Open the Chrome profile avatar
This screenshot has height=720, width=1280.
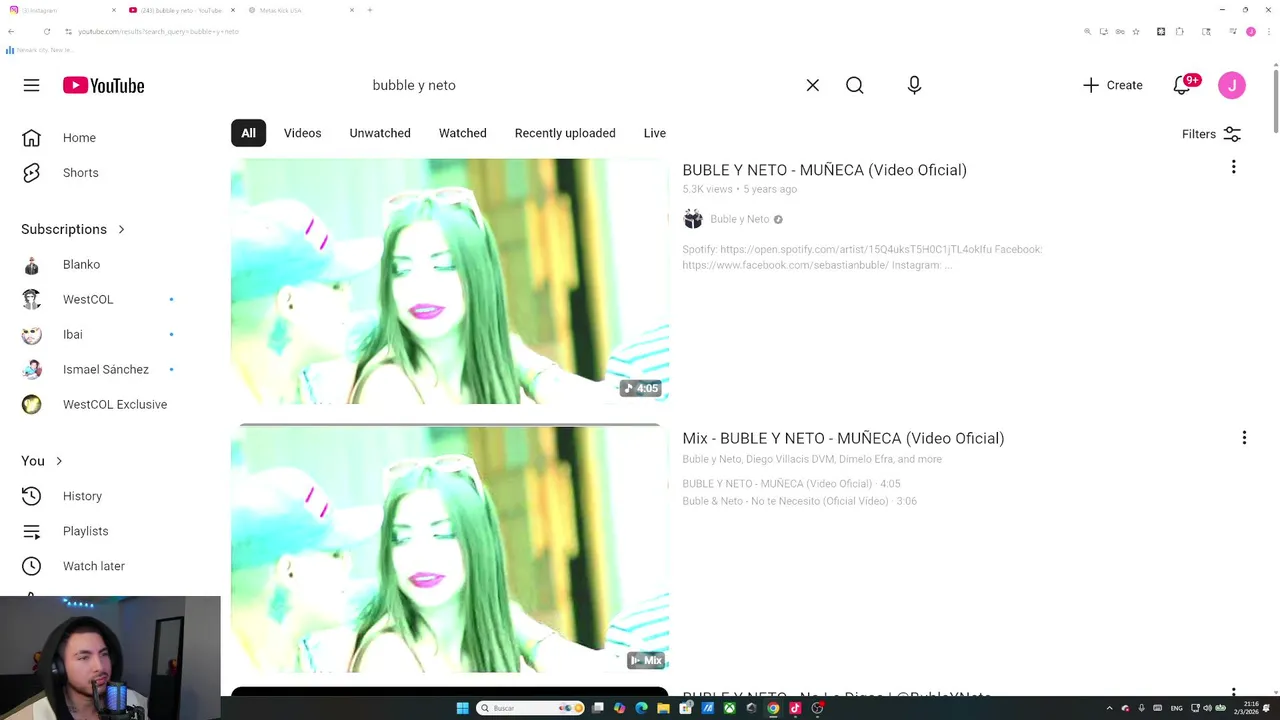1250,31
